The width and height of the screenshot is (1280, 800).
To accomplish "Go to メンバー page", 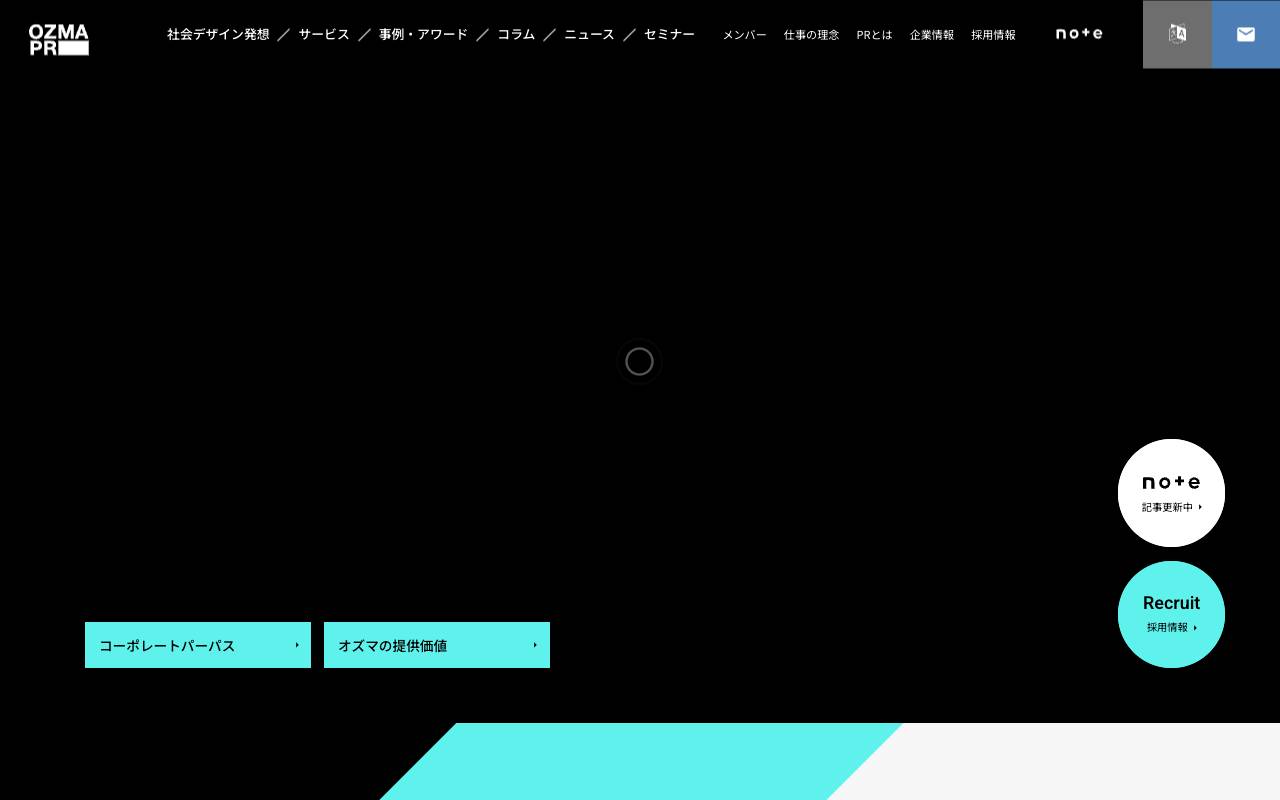I will coord(745,35).
